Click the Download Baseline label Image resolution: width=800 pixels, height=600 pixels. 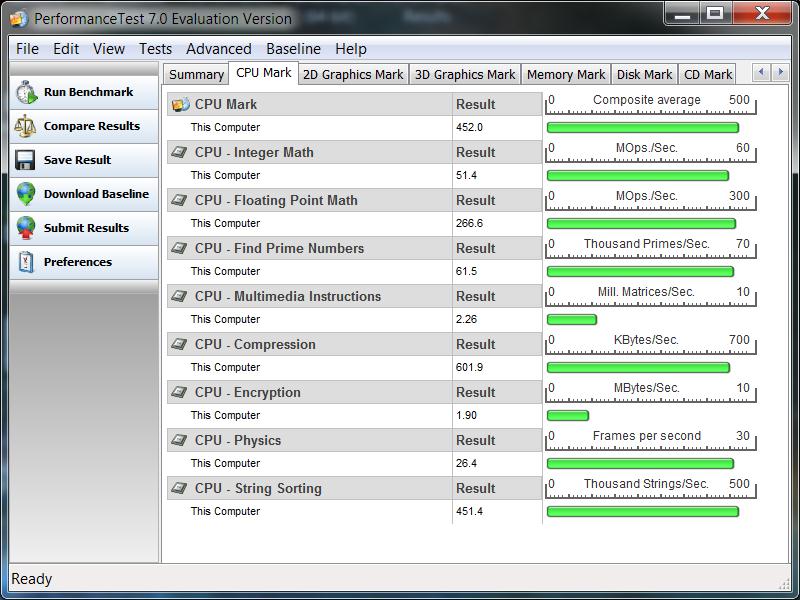pyautogui.click(x=96, y=194)
